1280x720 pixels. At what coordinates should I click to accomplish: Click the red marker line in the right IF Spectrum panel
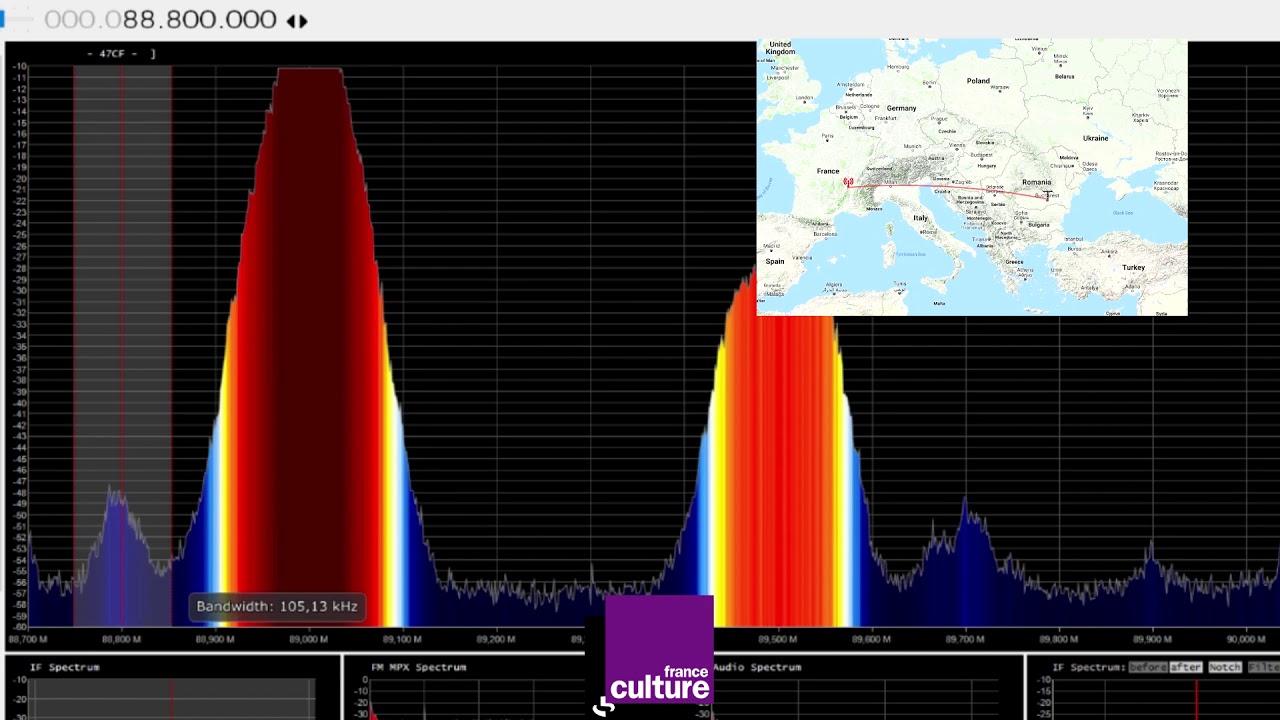pos(1196,699)
